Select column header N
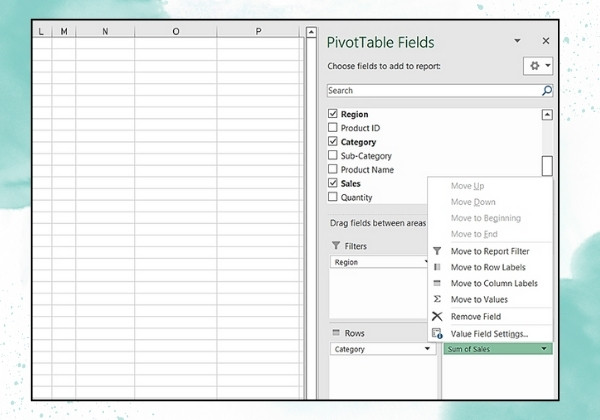Image resolution: width=600 pixels, height=420 pixels. coord(105,31)
